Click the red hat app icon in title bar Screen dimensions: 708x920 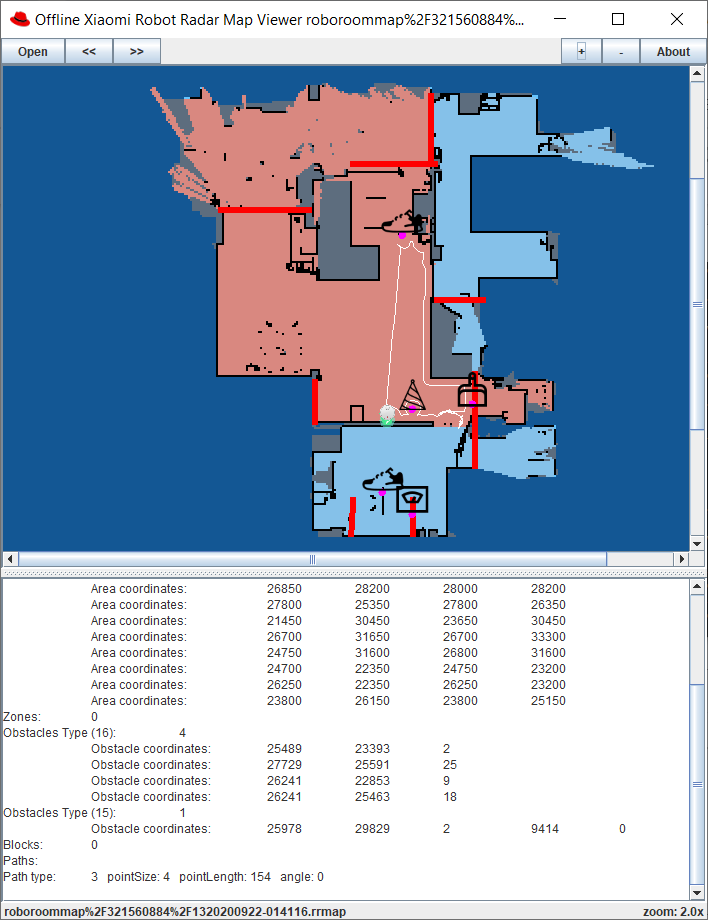(x=19, y=19)
